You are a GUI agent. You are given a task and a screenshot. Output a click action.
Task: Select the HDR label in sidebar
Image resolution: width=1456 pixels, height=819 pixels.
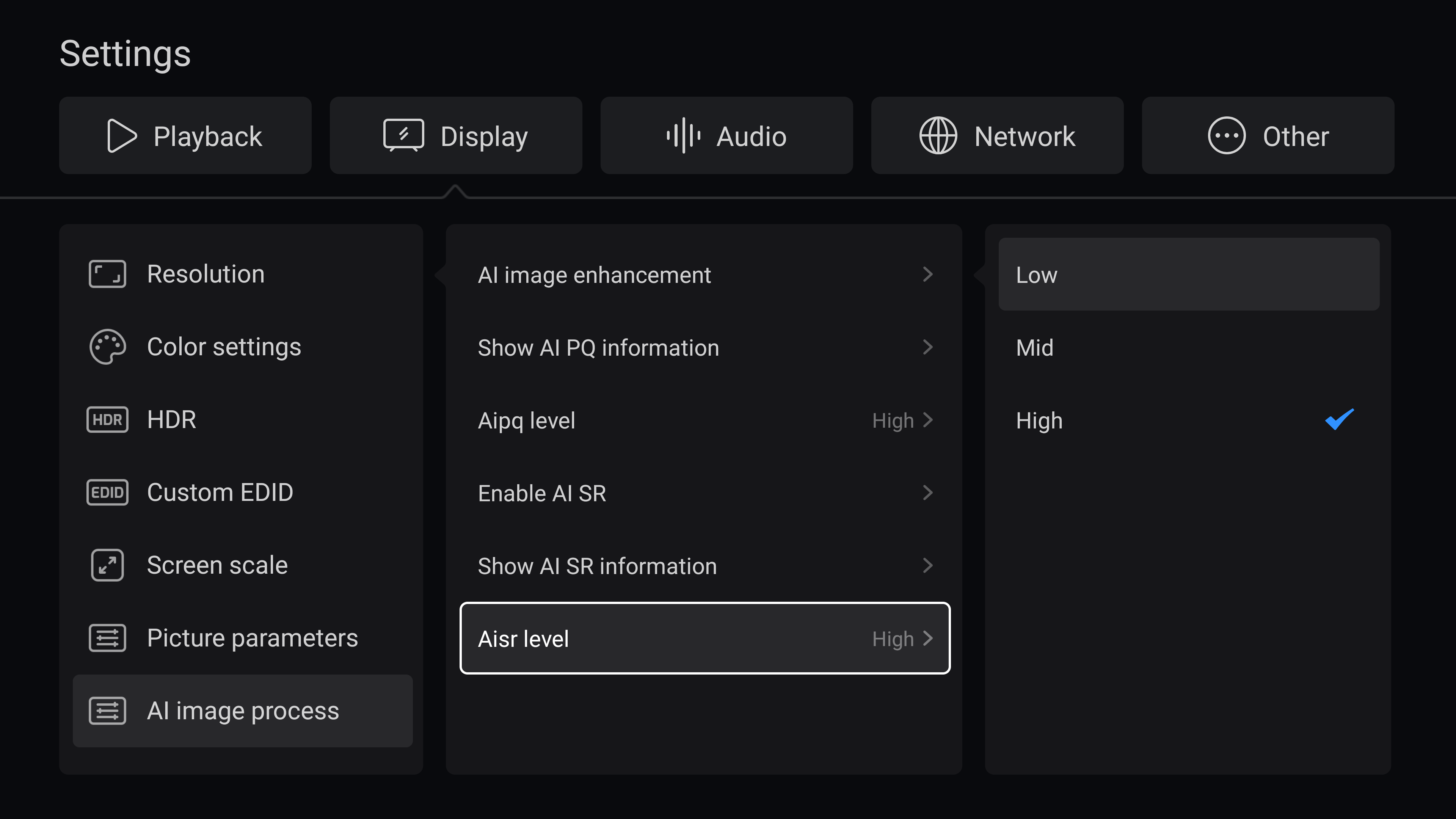click(x=172, y=419)
